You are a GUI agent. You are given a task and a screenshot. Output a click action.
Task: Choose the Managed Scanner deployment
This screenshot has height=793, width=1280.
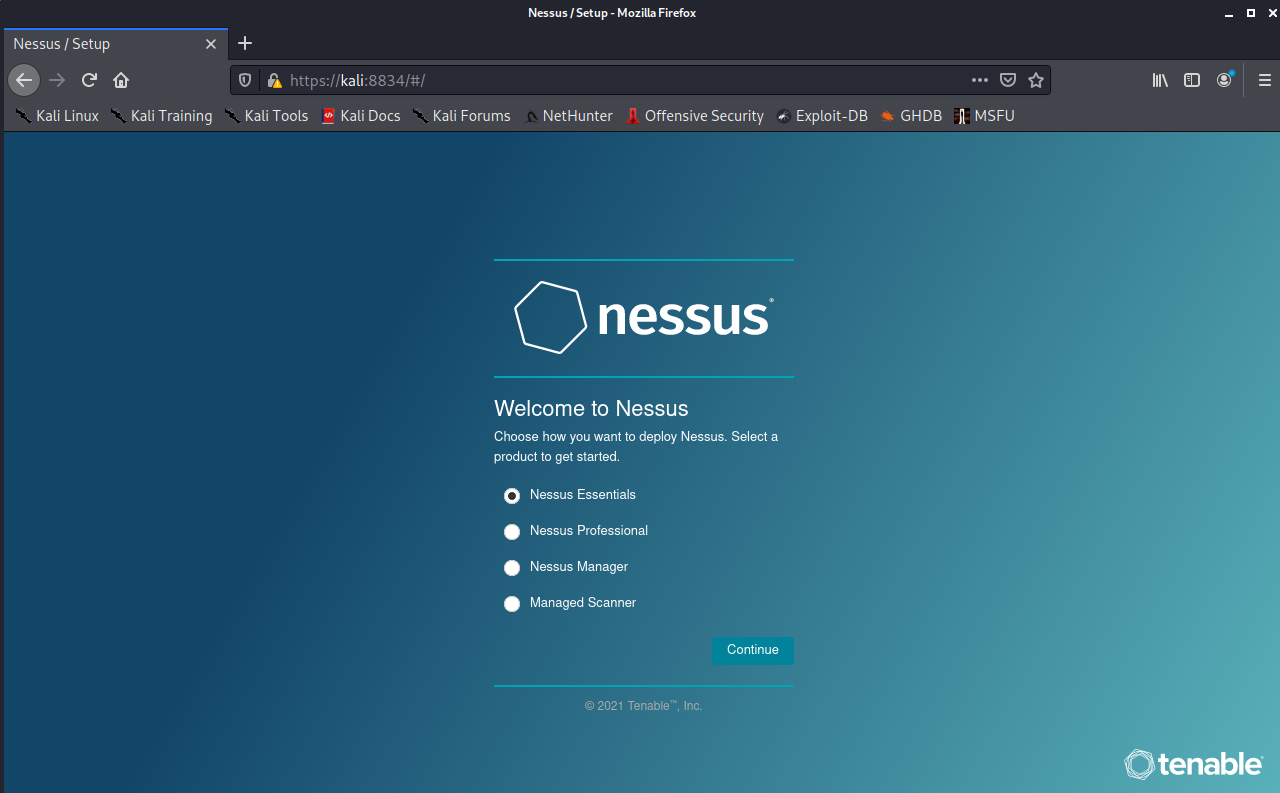(x=512, y=603)
